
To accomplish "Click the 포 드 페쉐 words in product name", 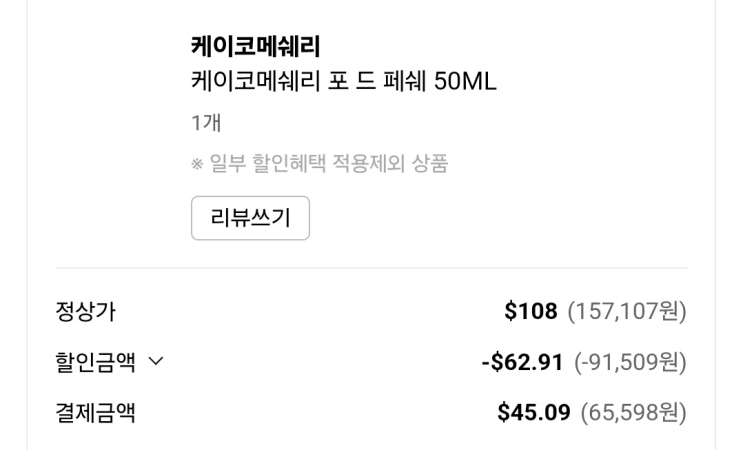I will pyautogui.click(x=382, y=82).
